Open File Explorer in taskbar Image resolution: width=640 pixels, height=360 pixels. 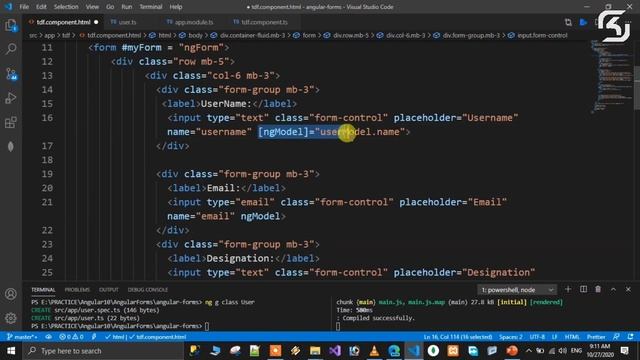tap(315, 351)
